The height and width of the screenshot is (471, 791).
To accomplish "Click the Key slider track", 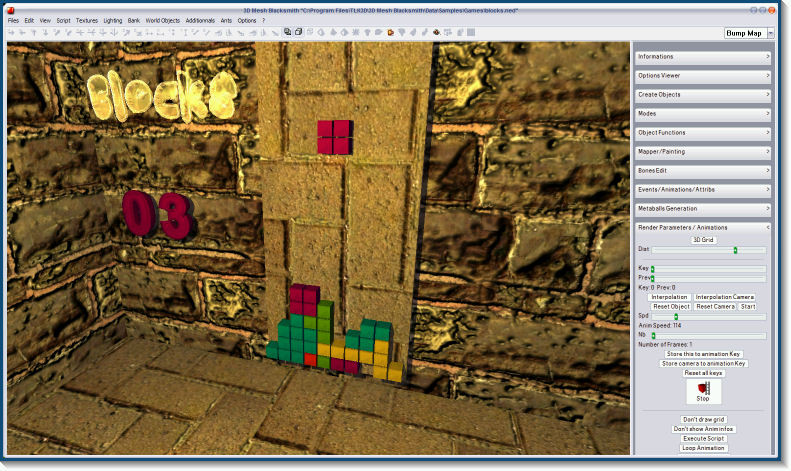I will [x=709, y=269].
